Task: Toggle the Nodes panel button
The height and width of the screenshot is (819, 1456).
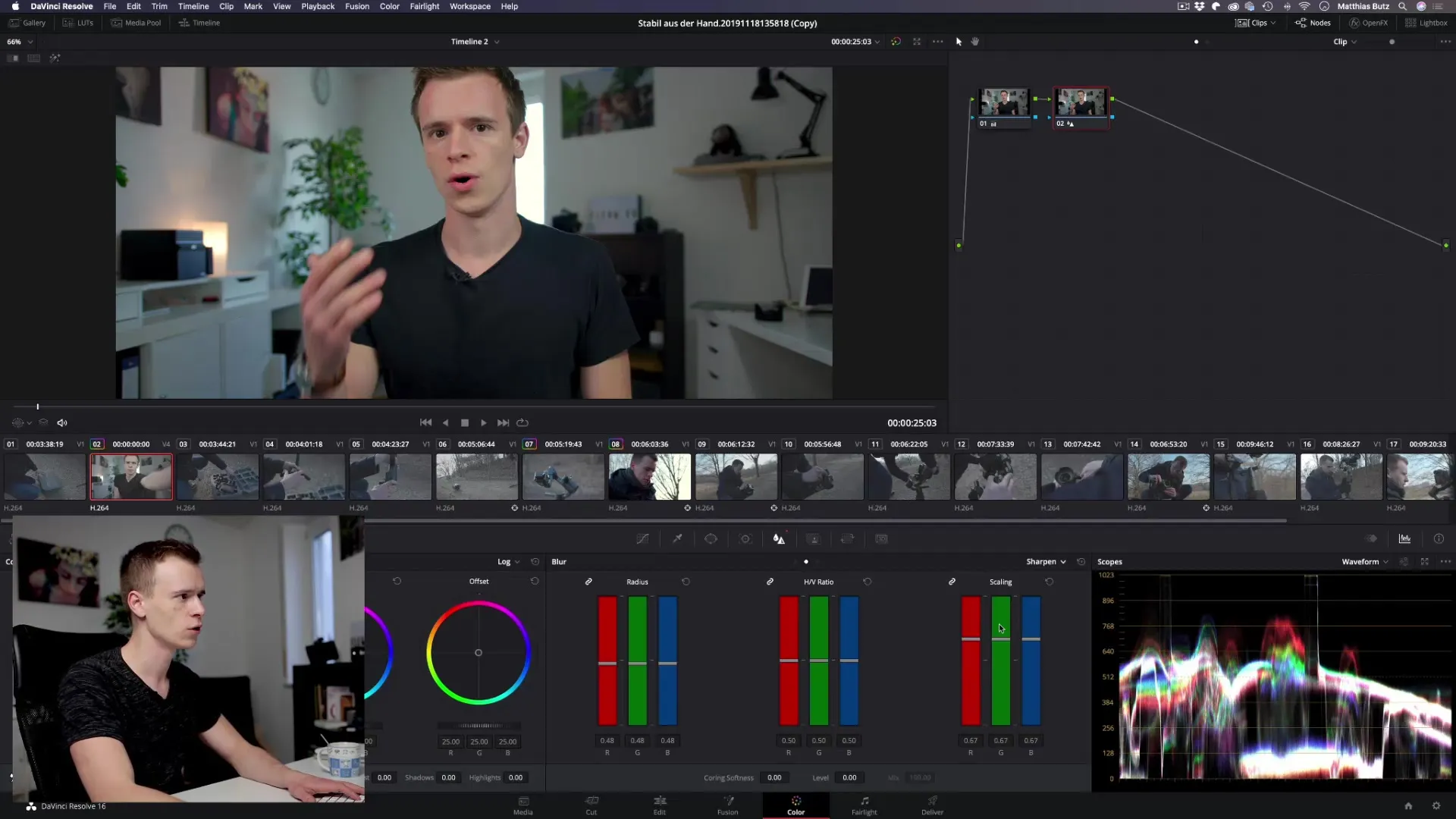Action: tap(1313, 23)
